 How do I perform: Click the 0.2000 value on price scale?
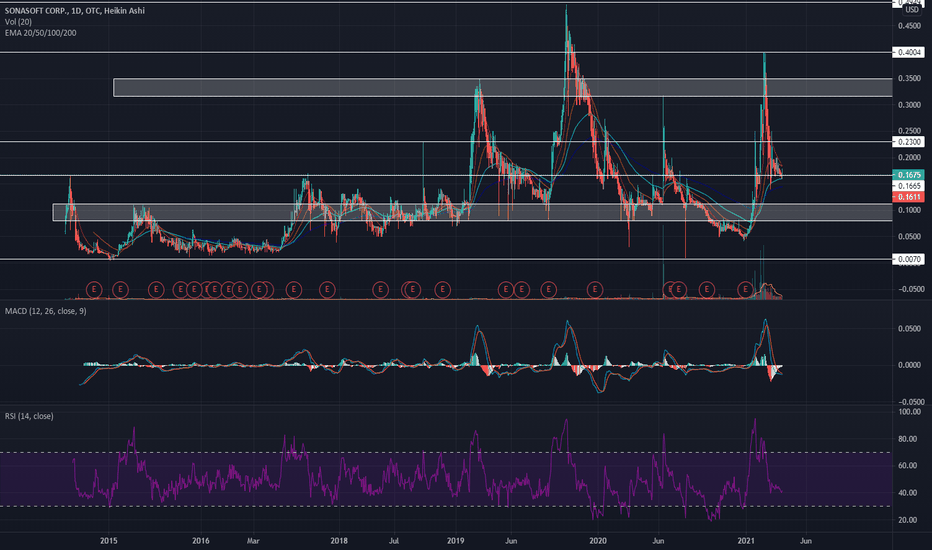click(x=909, y=158)
